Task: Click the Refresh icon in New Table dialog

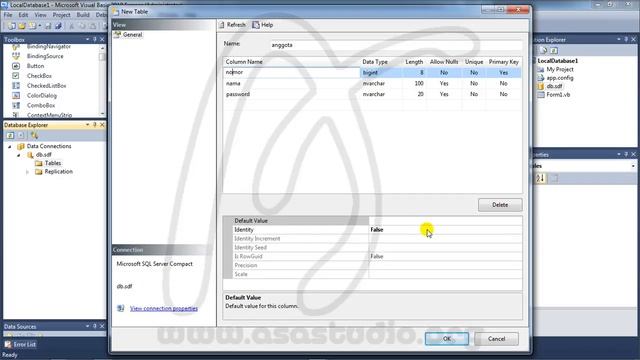Action: [222, 25]
